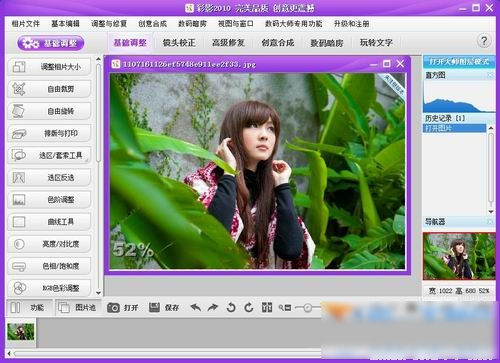This screenshot has width=500, height=363.
Task: Redo with the right curved arrow
Action: coord(213,307)
